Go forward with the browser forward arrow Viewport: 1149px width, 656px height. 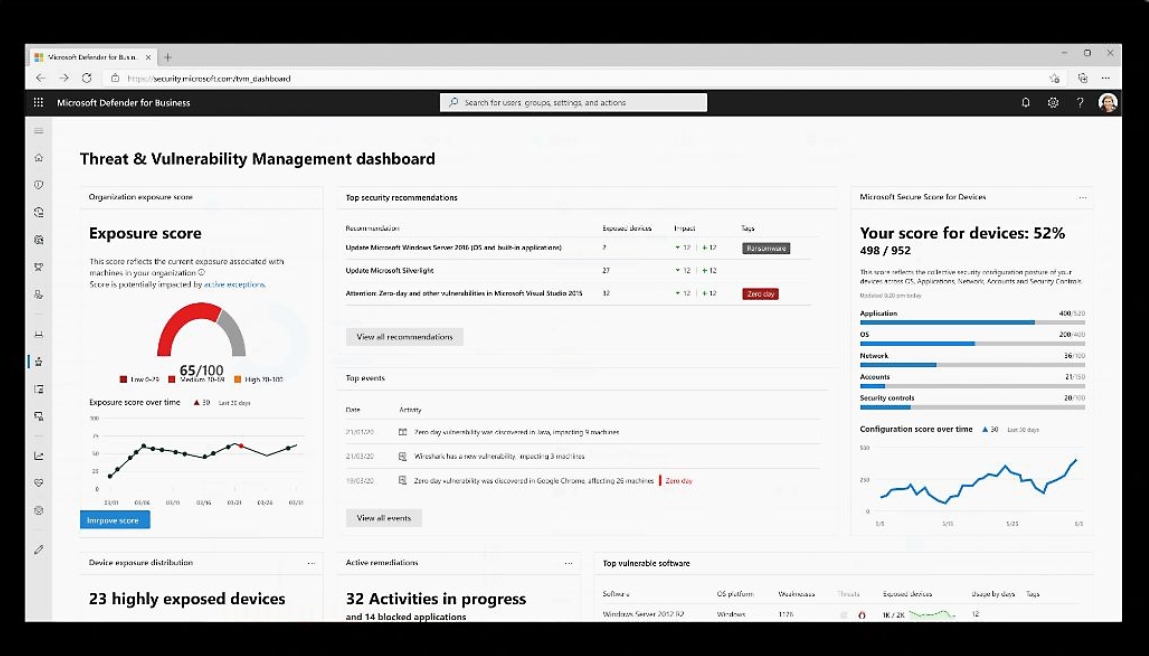click(64, 78)
